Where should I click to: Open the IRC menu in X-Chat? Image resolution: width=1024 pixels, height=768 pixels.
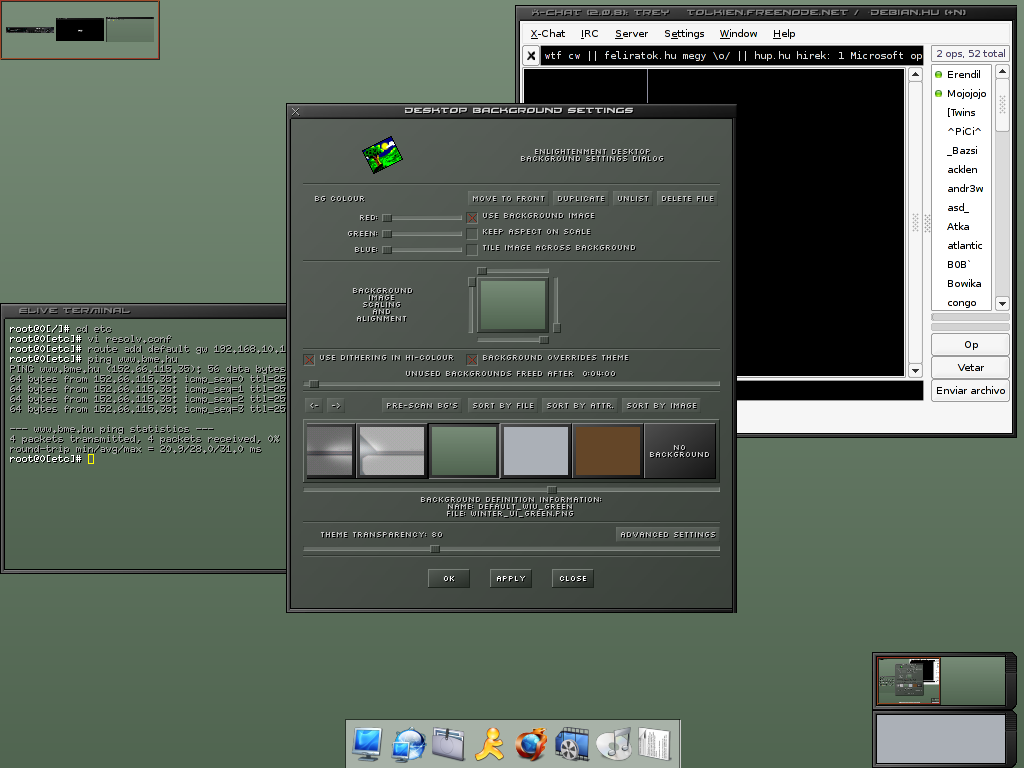(589, 33)
